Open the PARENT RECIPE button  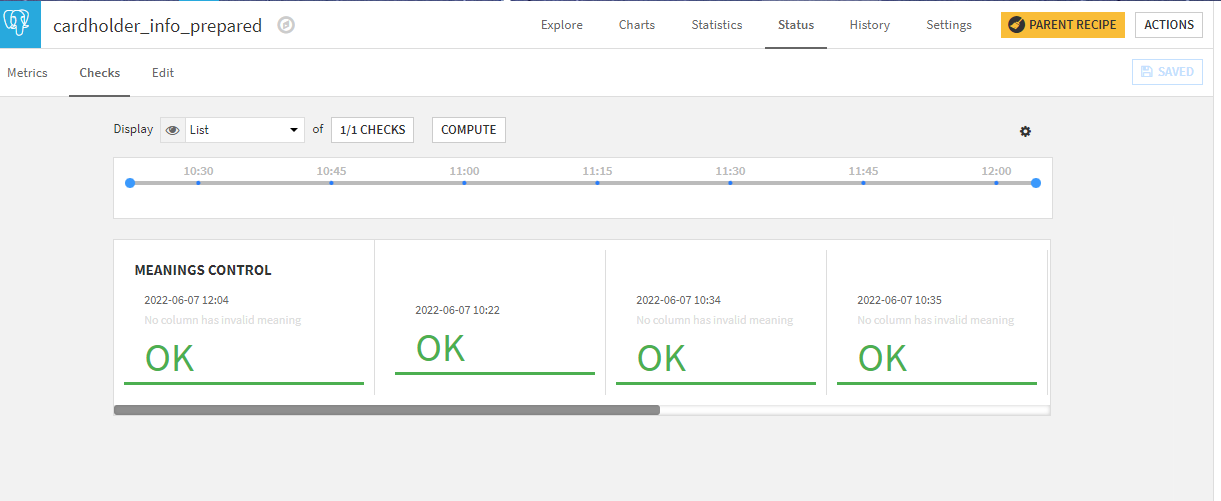(1062, 25)
